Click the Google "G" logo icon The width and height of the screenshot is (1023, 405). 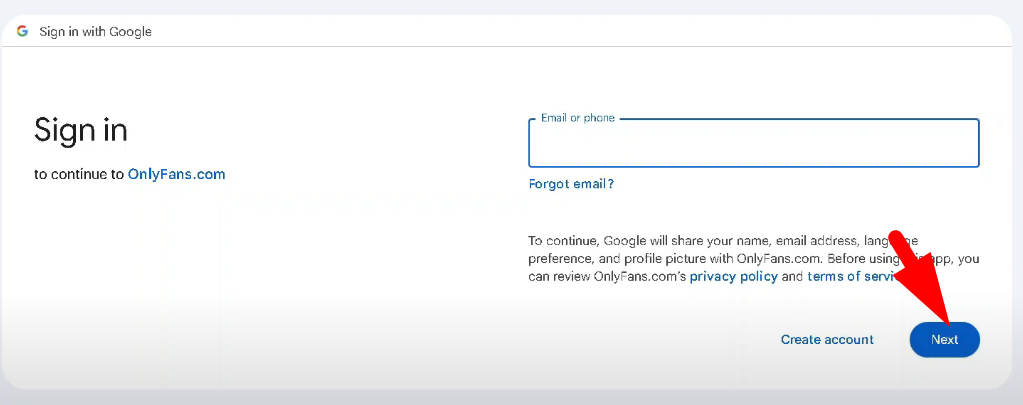(22, 31)
